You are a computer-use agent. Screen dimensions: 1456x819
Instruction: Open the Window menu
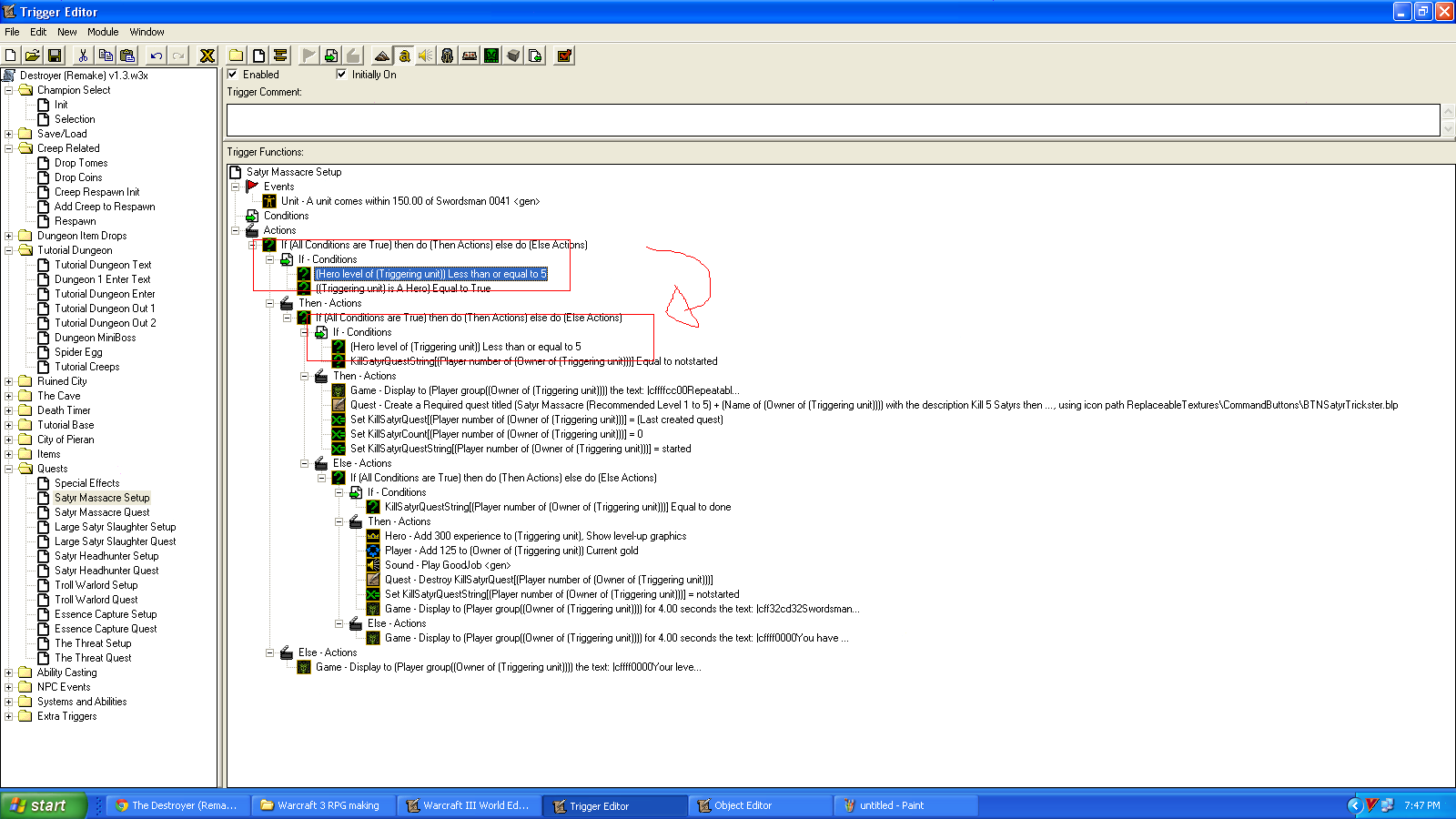click(147, 32)
